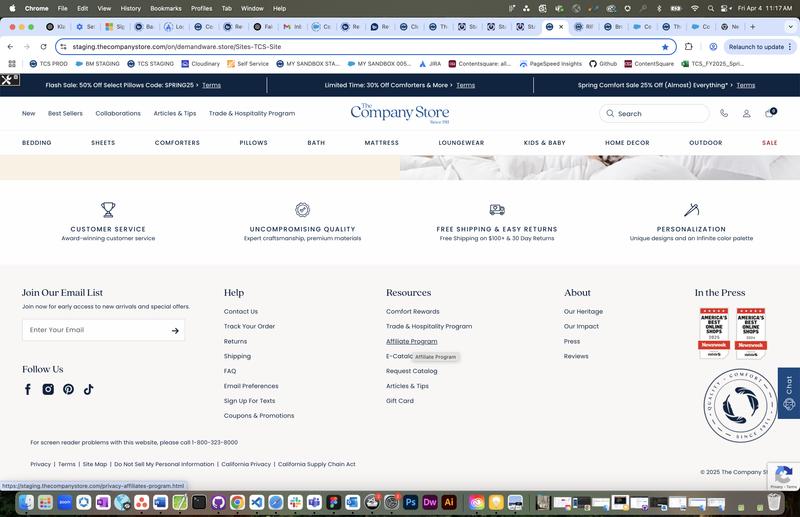
Task: Click Gift Card in Resources
Action: [x=399, y=401]
